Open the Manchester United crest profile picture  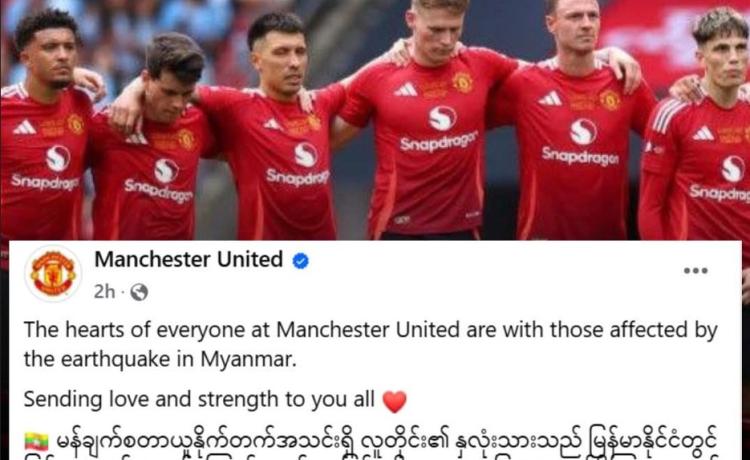coord(53,274)
